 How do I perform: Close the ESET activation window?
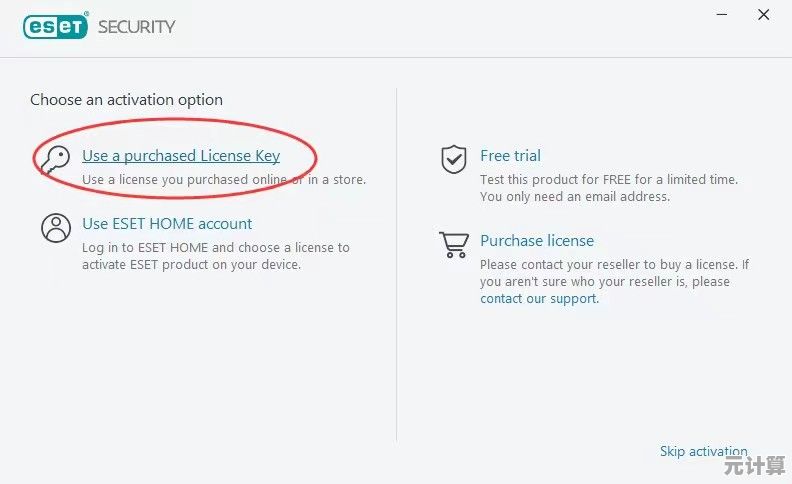[764, 15]
